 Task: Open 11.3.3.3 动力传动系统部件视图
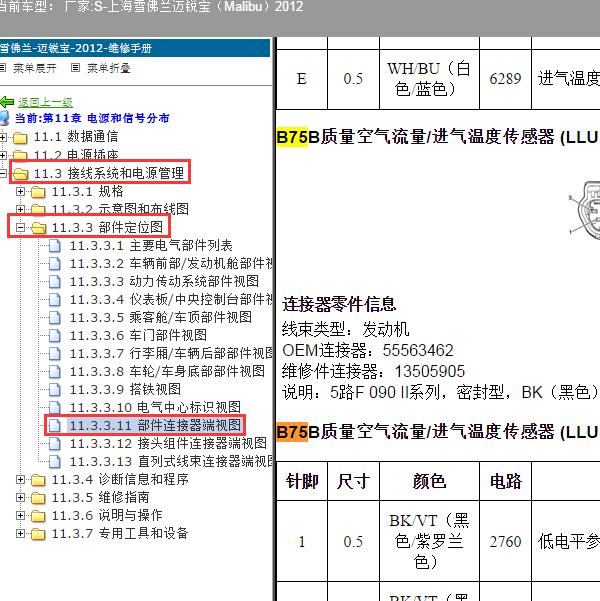164,281
